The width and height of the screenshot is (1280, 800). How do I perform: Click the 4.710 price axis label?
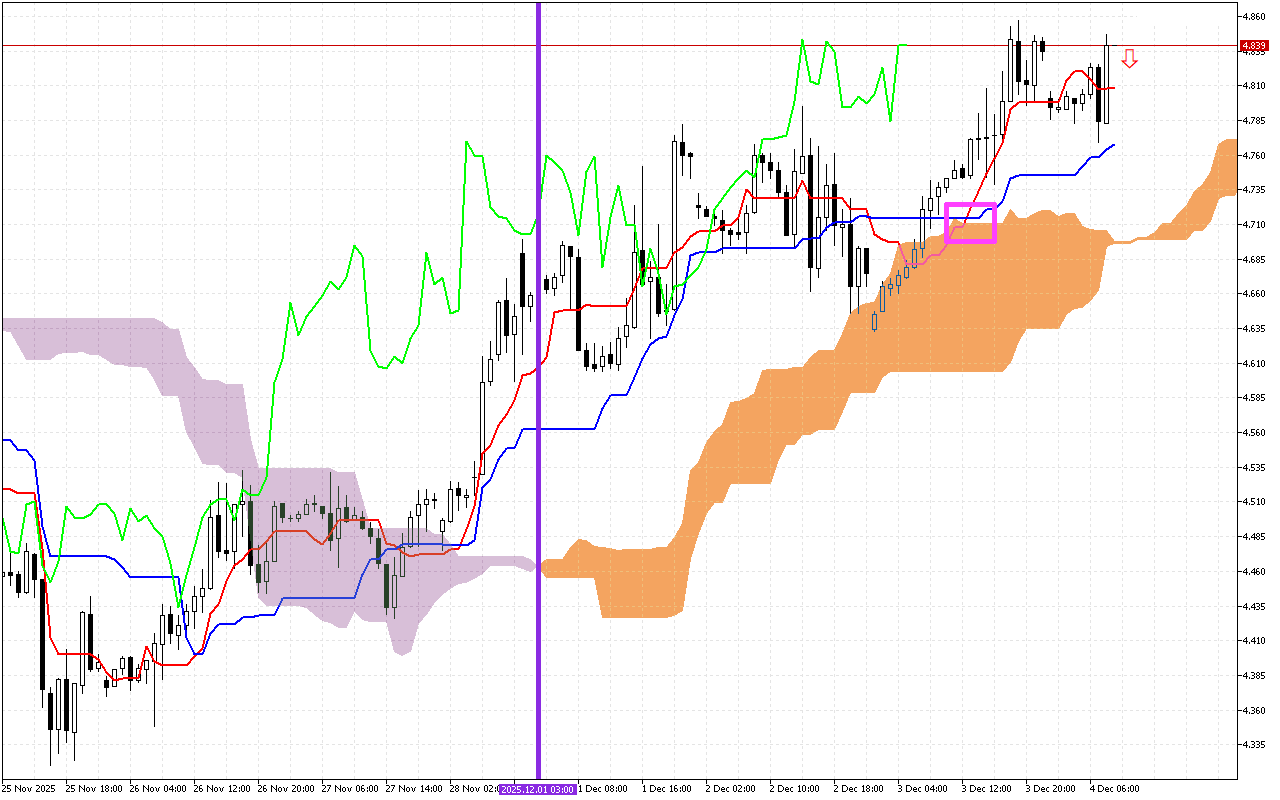[x=1253, y=225]
